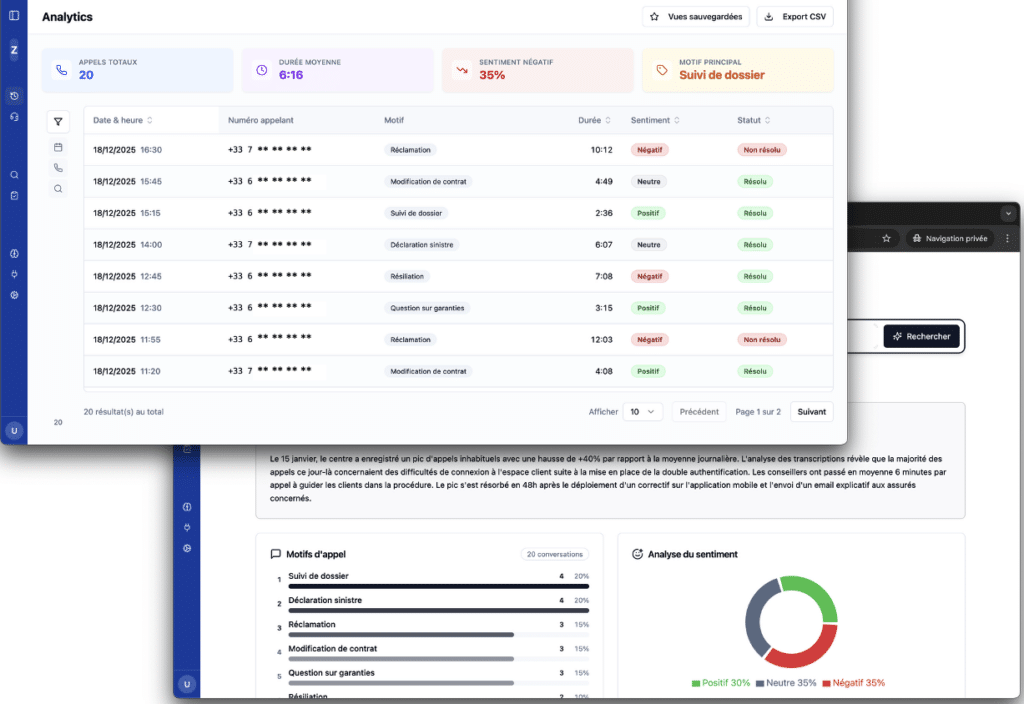Open the calendar date filter icon
The width and height of the screenshot is (1024, 704).
[x=58, y=147]
